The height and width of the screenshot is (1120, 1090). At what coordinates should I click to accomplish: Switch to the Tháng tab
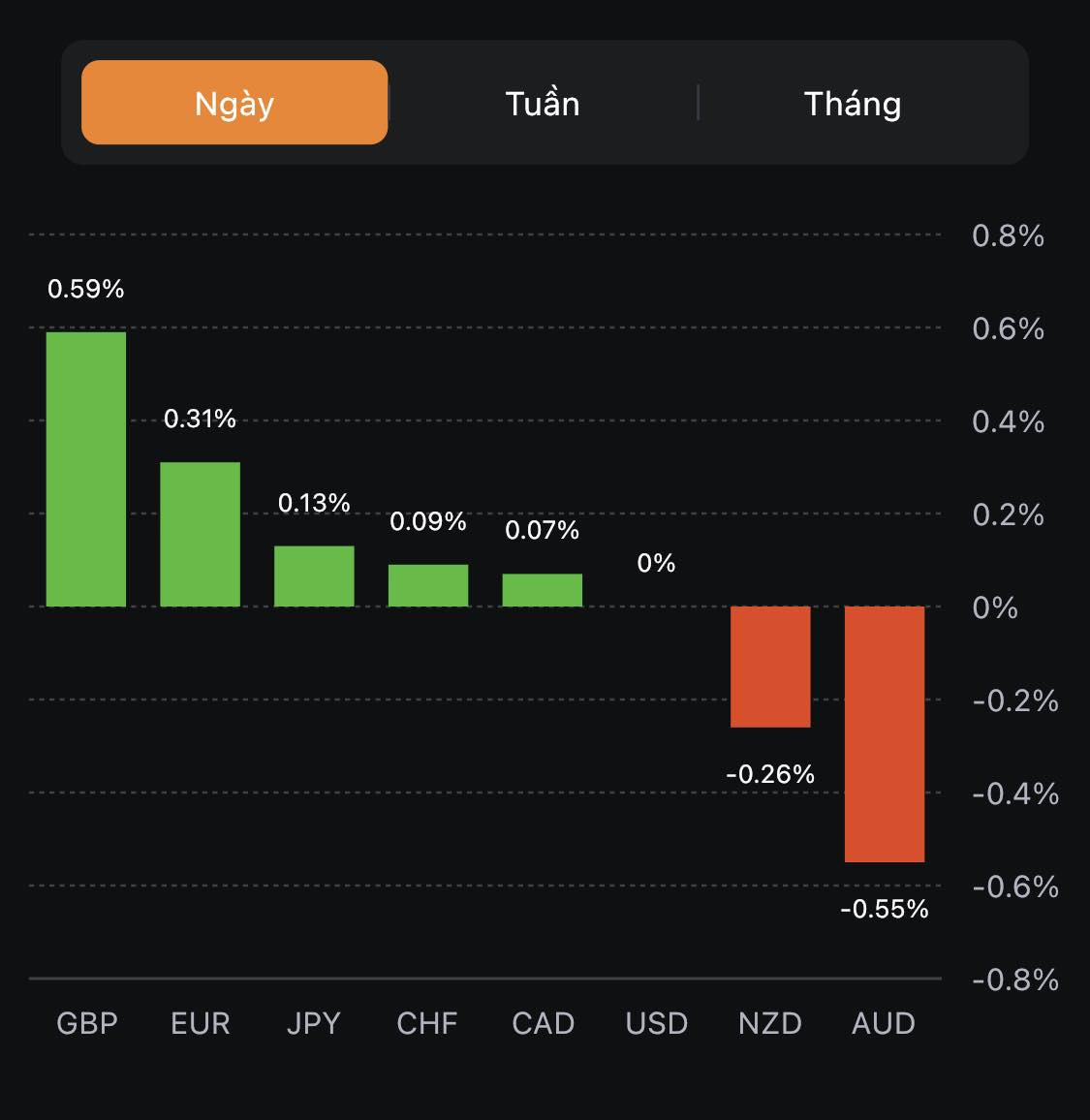coord(853,103)
